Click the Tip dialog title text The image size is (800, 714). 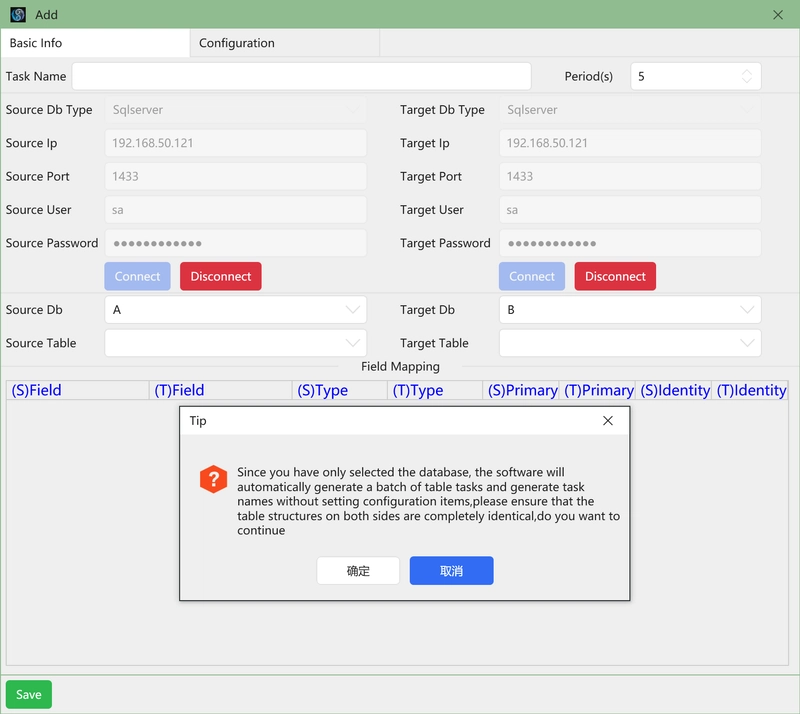point(198,421)
